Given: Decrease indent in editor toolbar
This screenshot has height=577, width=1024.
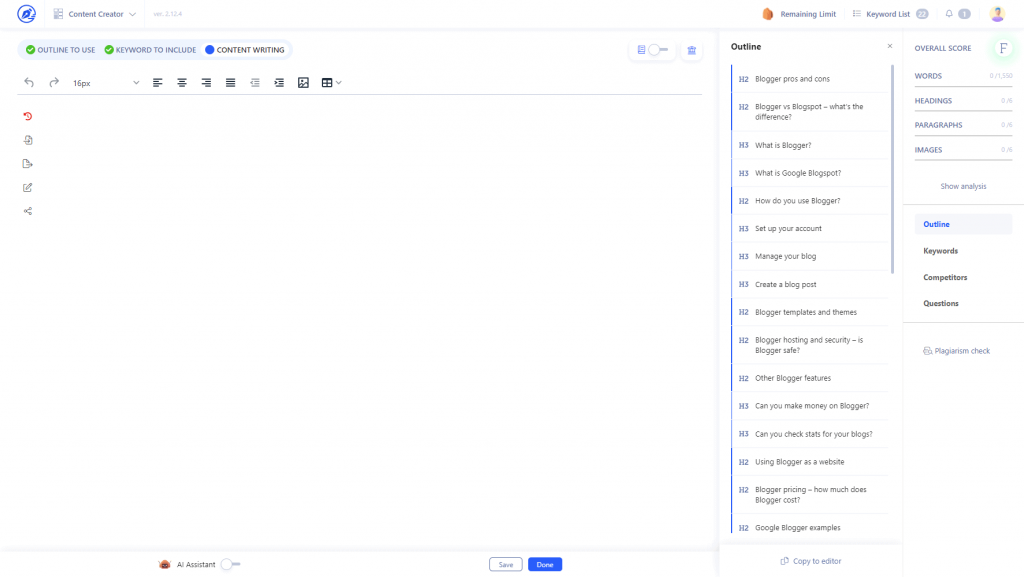Looking at the screenshot, I should pyautogui.click(x=255, y=83).
